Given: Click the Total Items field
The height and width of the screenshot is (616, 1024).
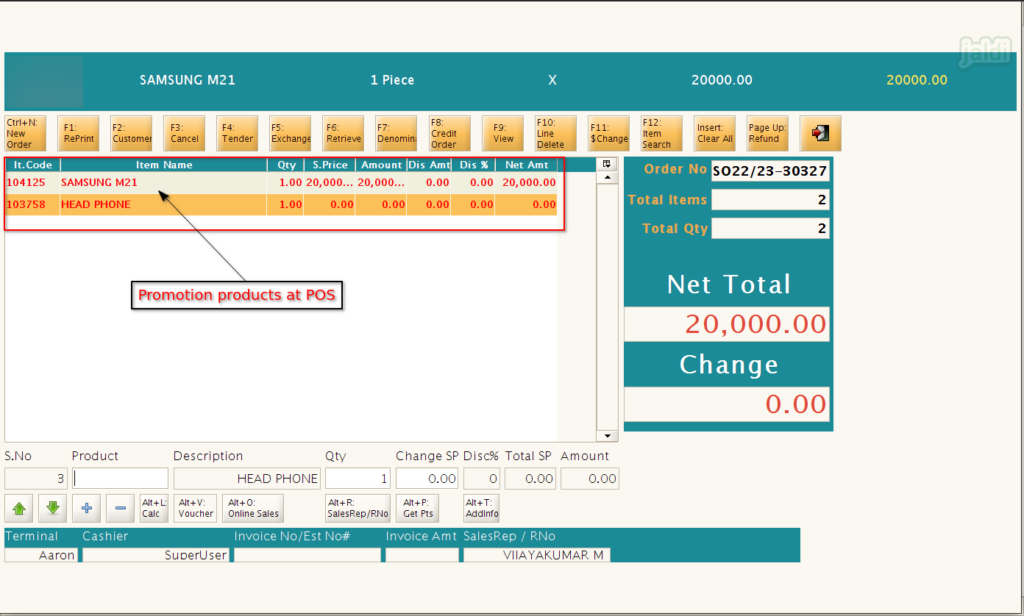Looking at the screenshot, I should point(770,200).
